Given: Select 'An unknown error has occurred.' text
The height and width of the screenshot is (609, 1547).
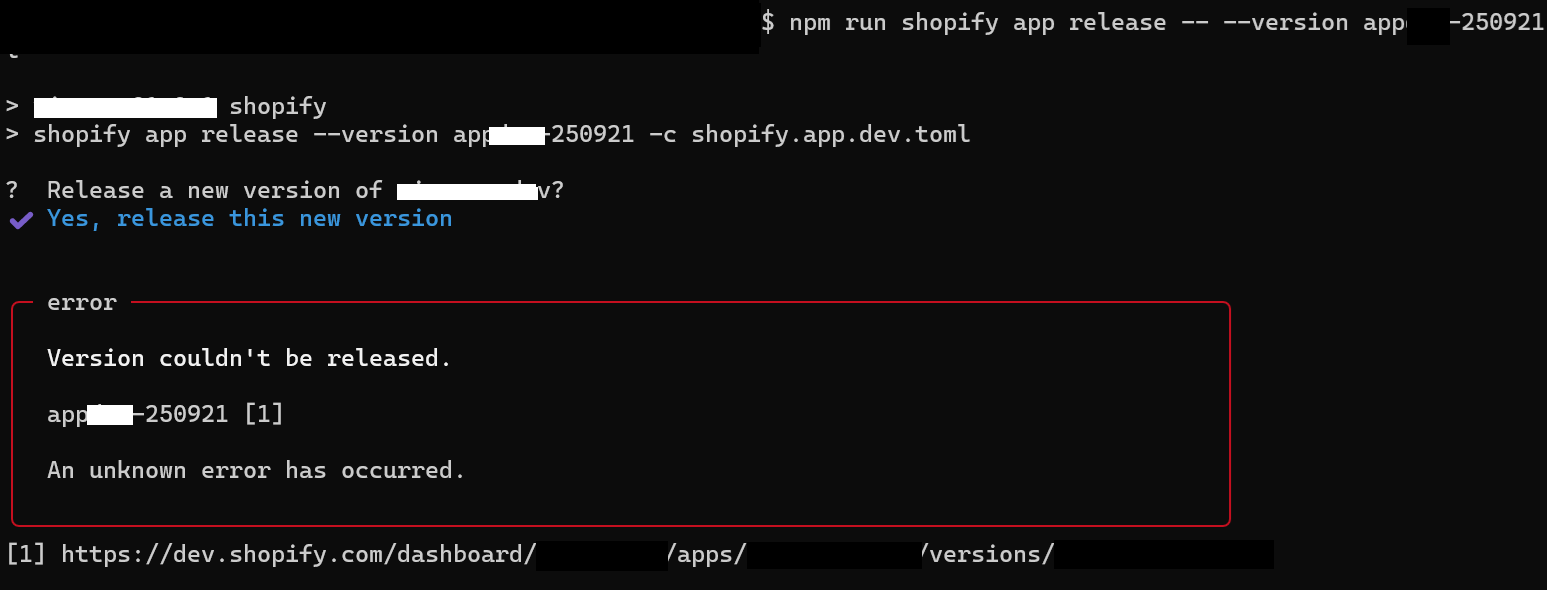Looking at the screenshot, I should tap(256, 470).
